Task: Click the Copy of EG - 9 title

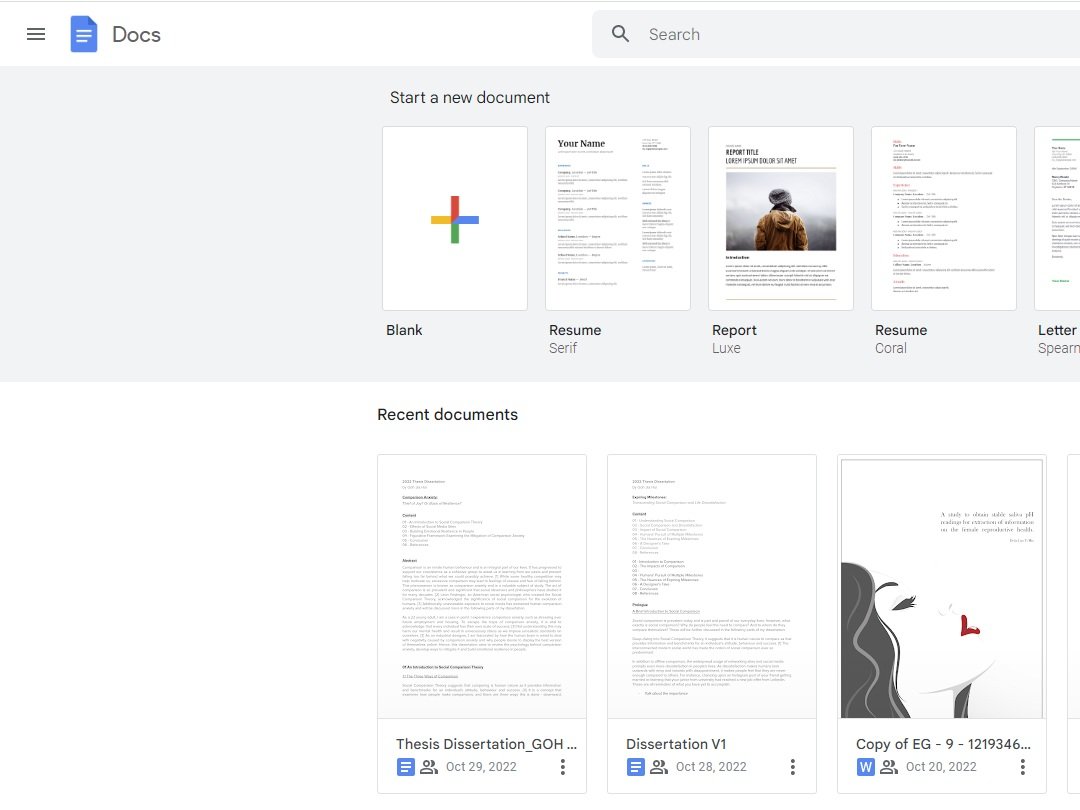Action: click(943, 744)
